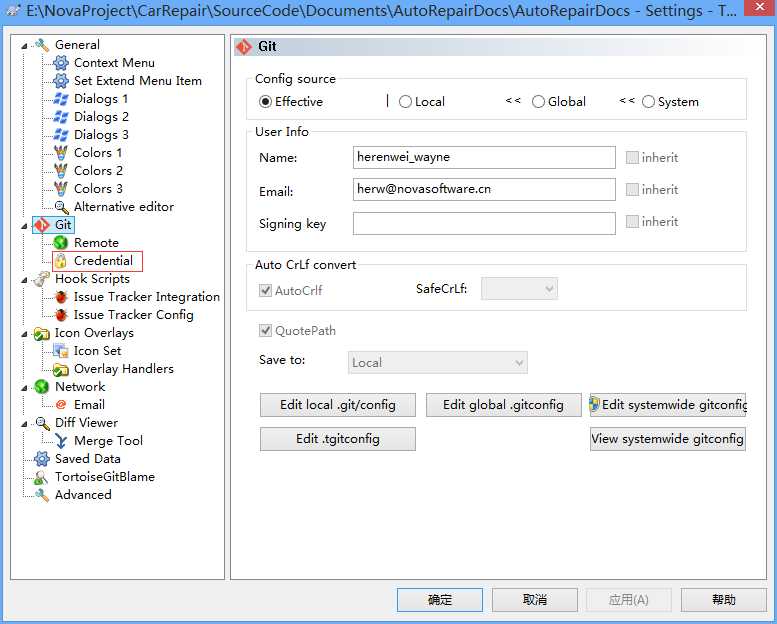This screenshot has height=624, width=777.
Task: Click the 确定 (OK) button
Action: (x=440, y=600)
